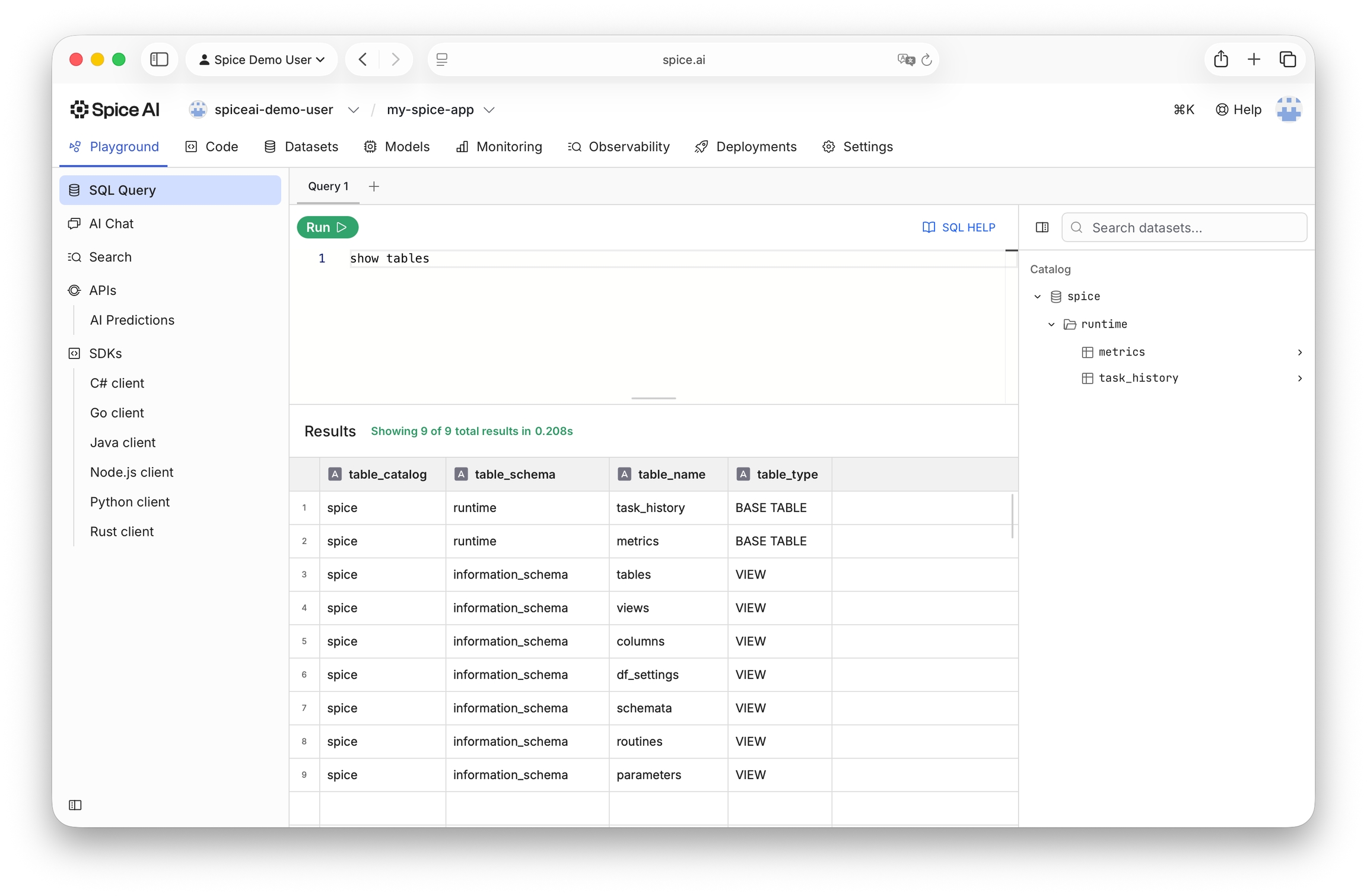
Task: Switch to the Datasets tab
Action: 301,147
